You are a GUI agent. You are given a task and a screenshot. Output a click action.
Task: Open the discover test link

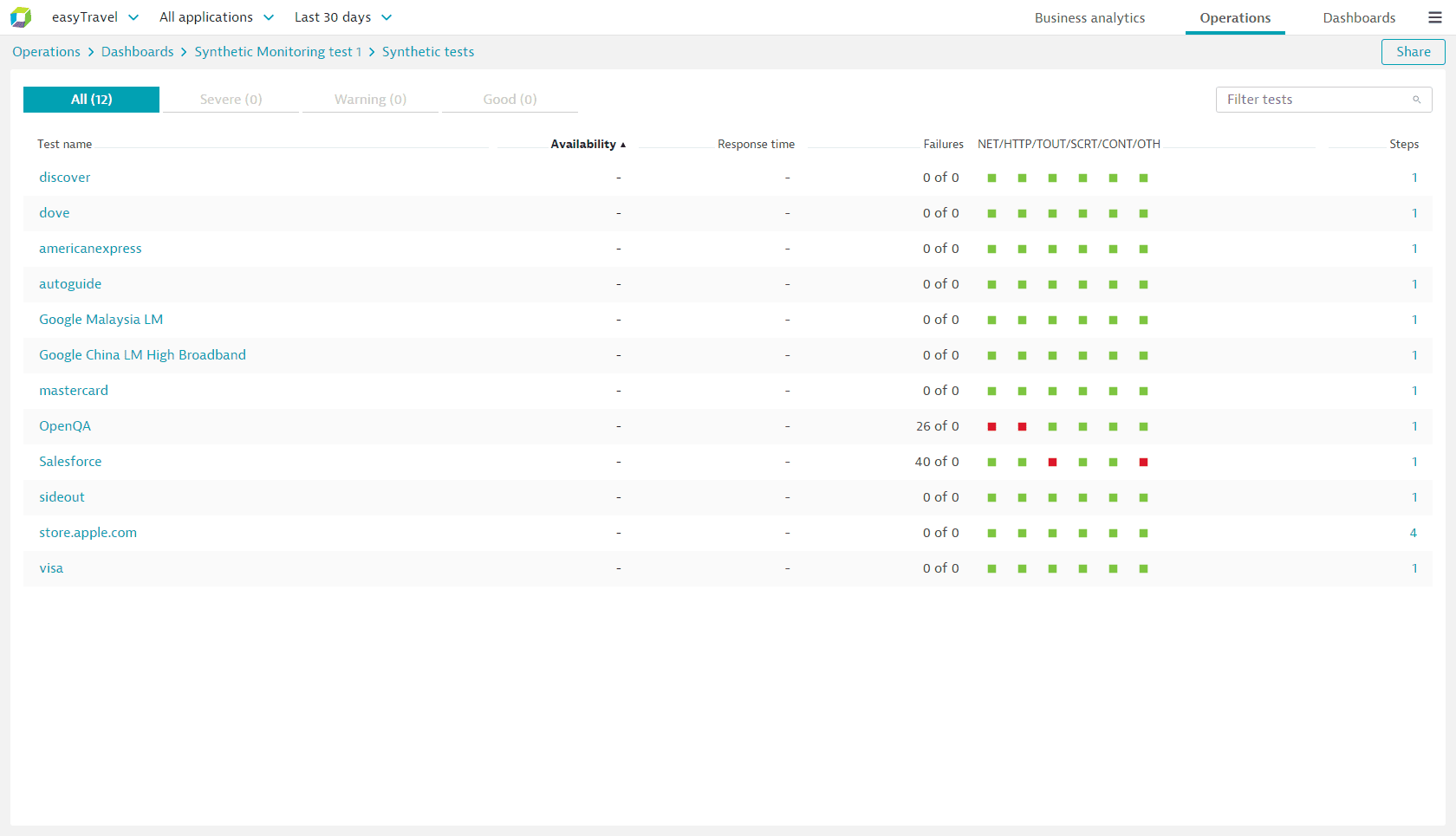64,178
